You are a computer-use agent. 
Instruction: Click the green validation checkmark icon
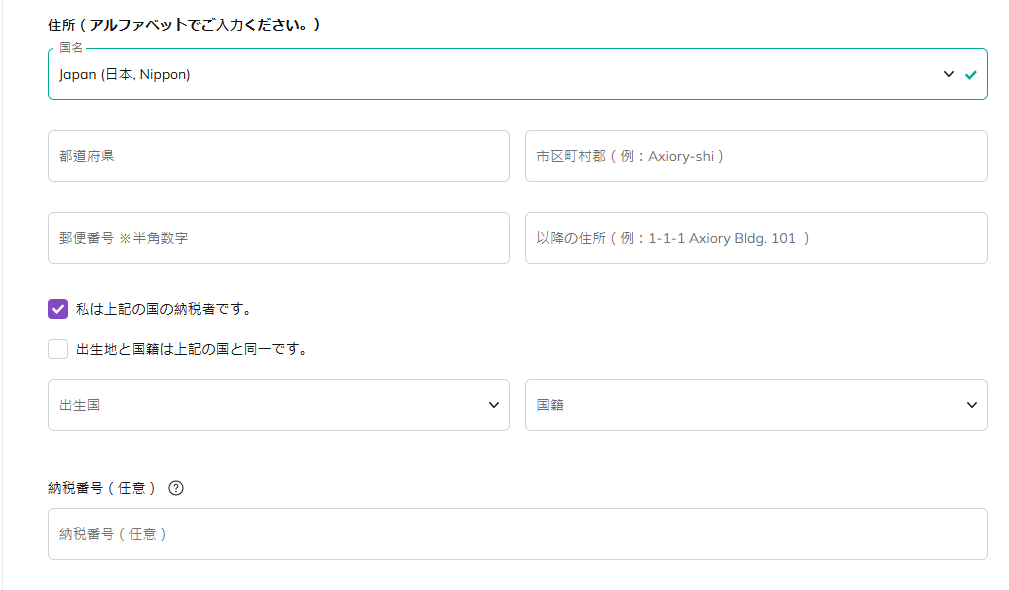point(970,75)
